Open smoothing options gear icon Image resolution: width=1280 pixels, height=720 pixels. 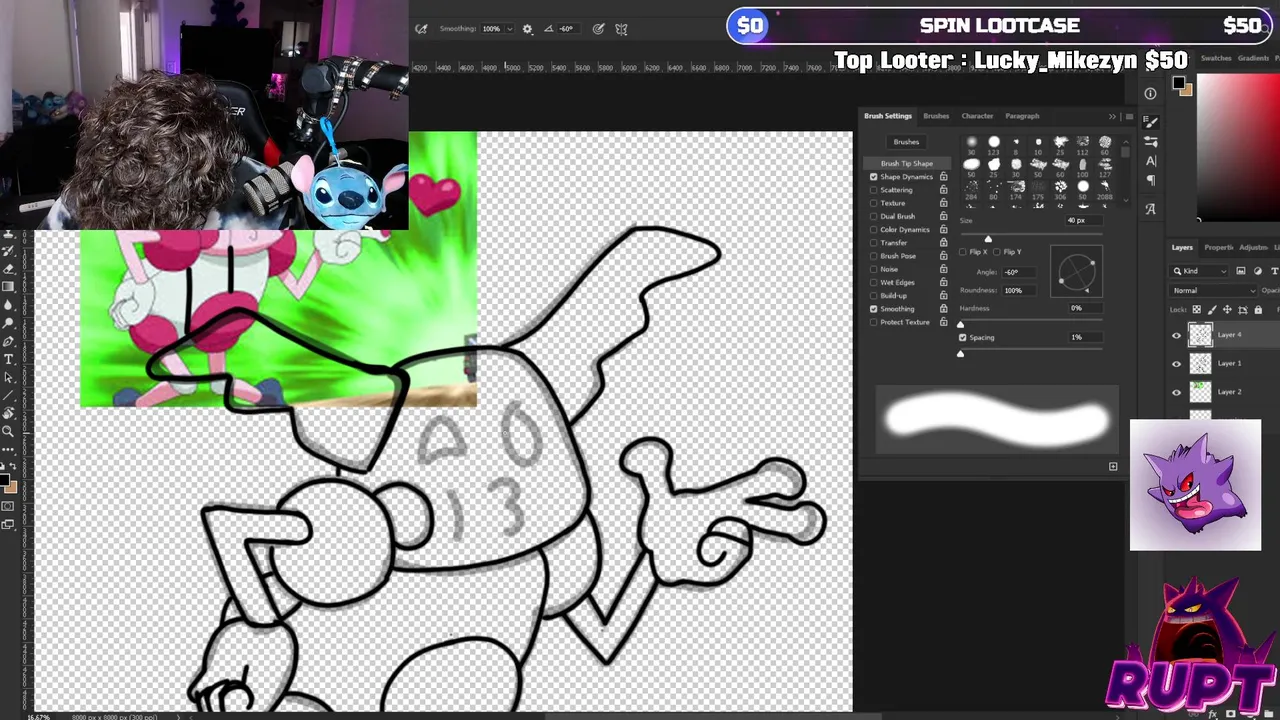pos(527,29)
